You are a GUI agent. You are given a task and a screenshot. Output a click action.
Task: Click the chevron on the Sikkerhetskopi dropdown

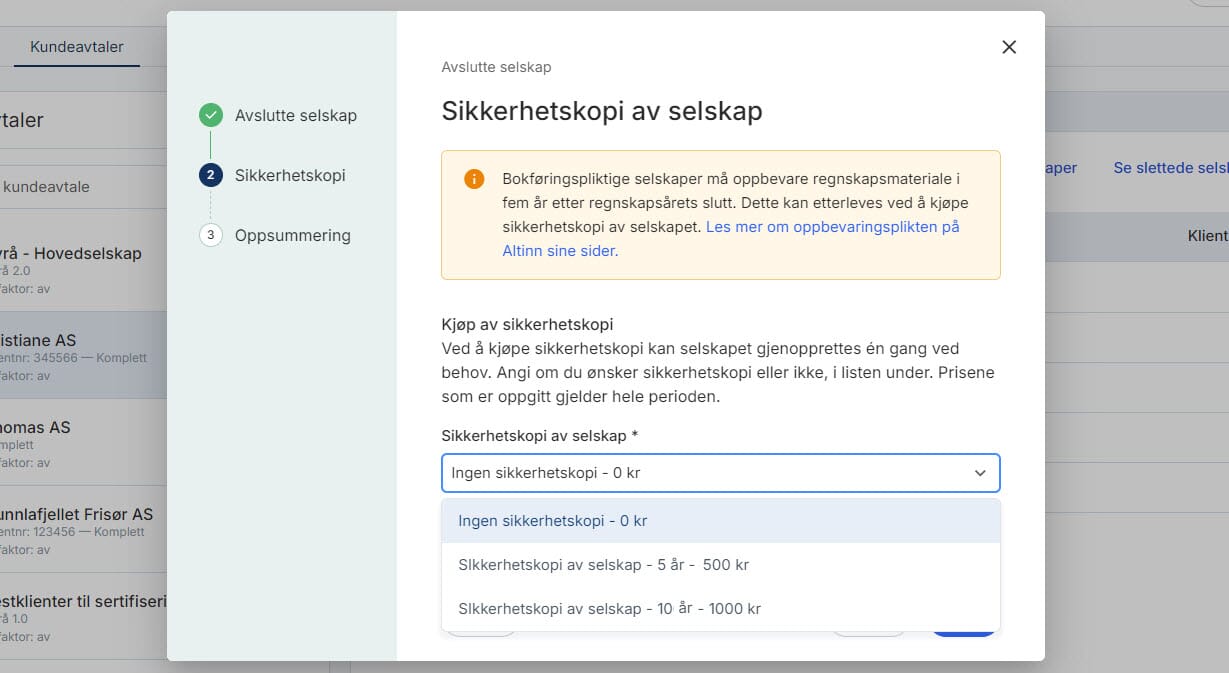(x=979, y=473)
